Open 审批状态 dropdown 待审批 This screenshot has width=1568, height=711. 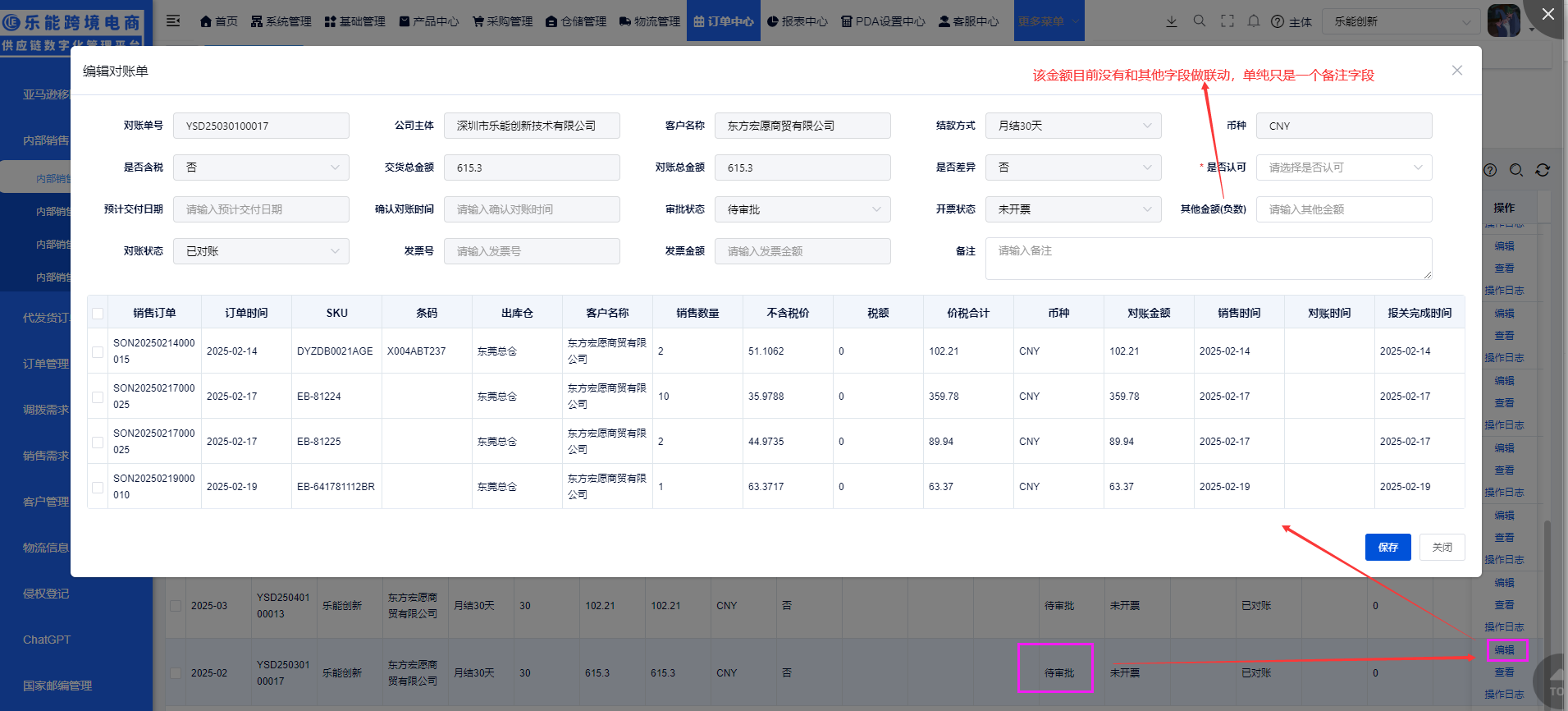(802, 209)
